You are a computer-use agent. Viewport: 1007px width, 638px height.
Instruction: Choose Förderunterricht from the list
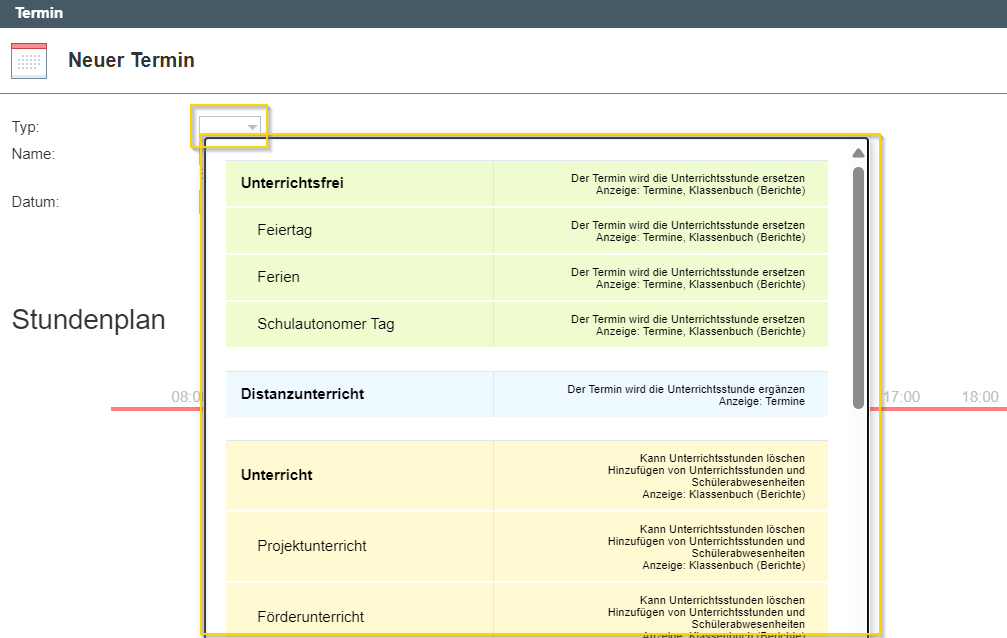coord(527,610)
